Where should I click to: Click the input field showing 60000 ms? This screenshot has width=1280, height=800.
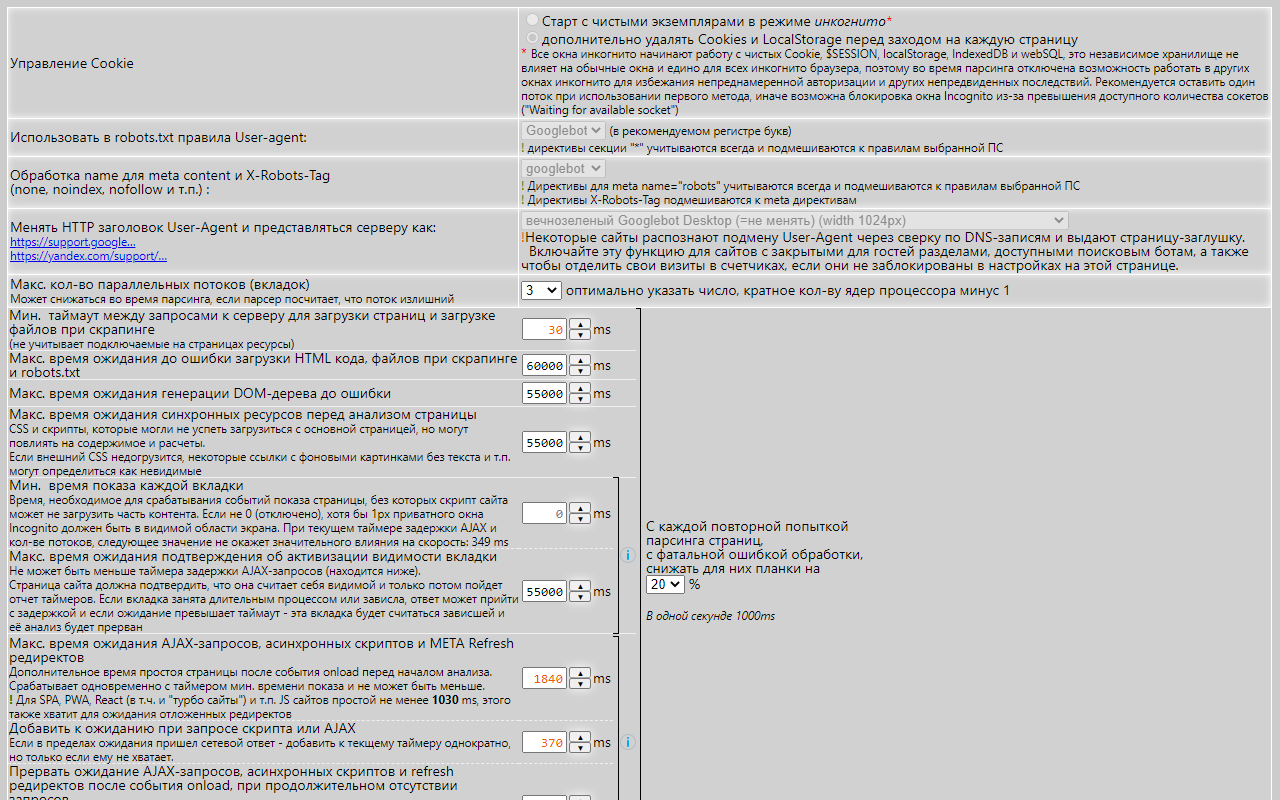tap(545, 365)
